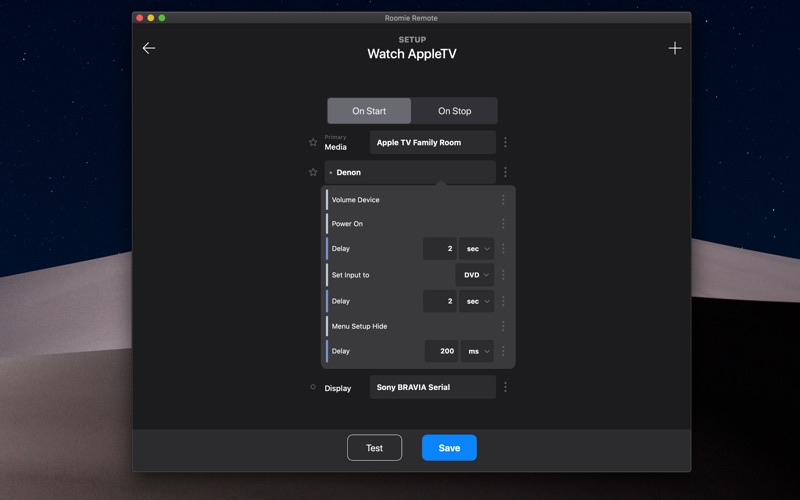Viewport: 800px width, 500px height.
Task: Edit Delay value field below Set Input to
Action: point(440,301)
